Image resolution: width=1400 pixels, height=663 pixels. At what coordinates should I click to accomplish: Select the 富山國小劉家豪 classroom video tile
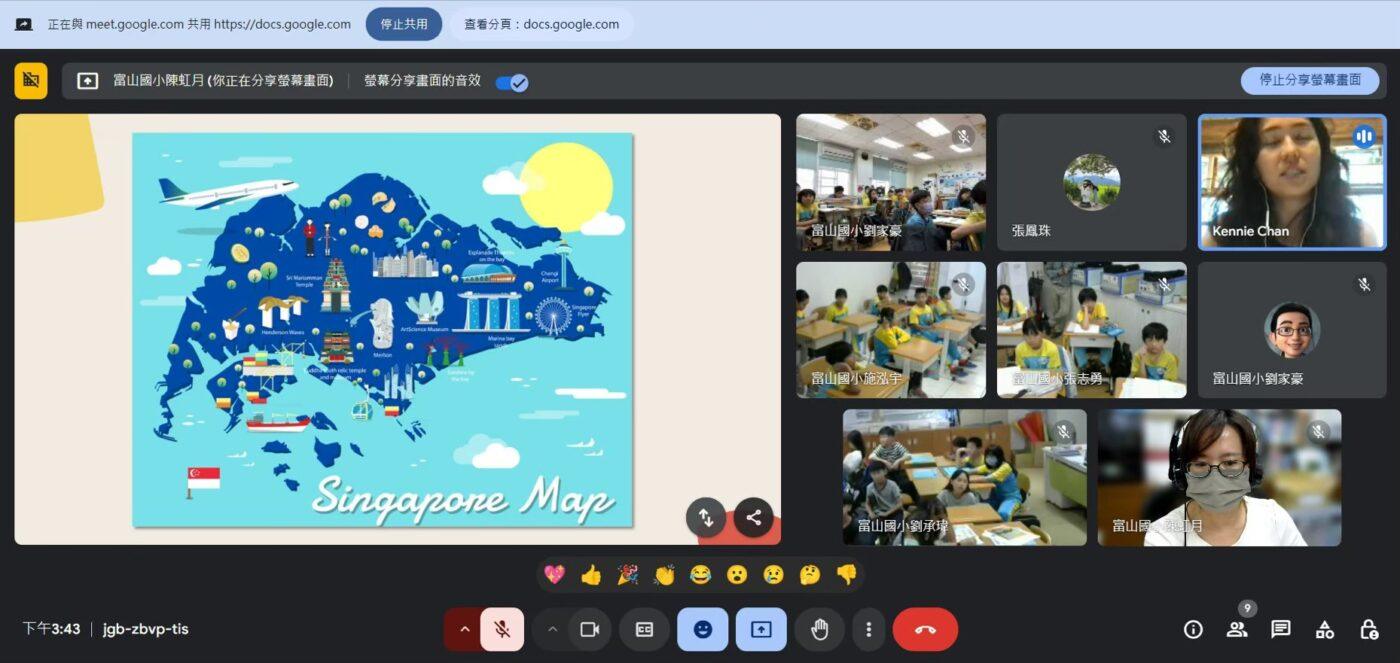[891, 182]
